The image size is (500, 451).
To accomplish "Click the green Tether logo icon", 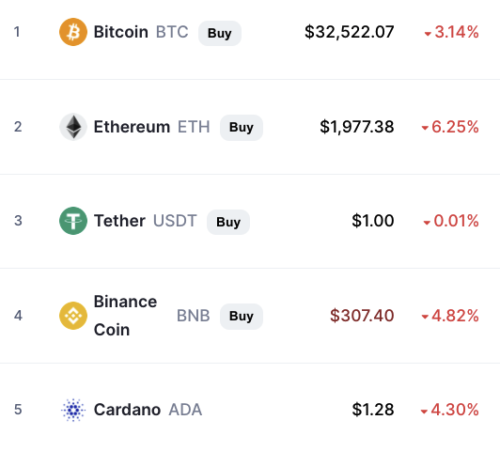I will 73,221.
